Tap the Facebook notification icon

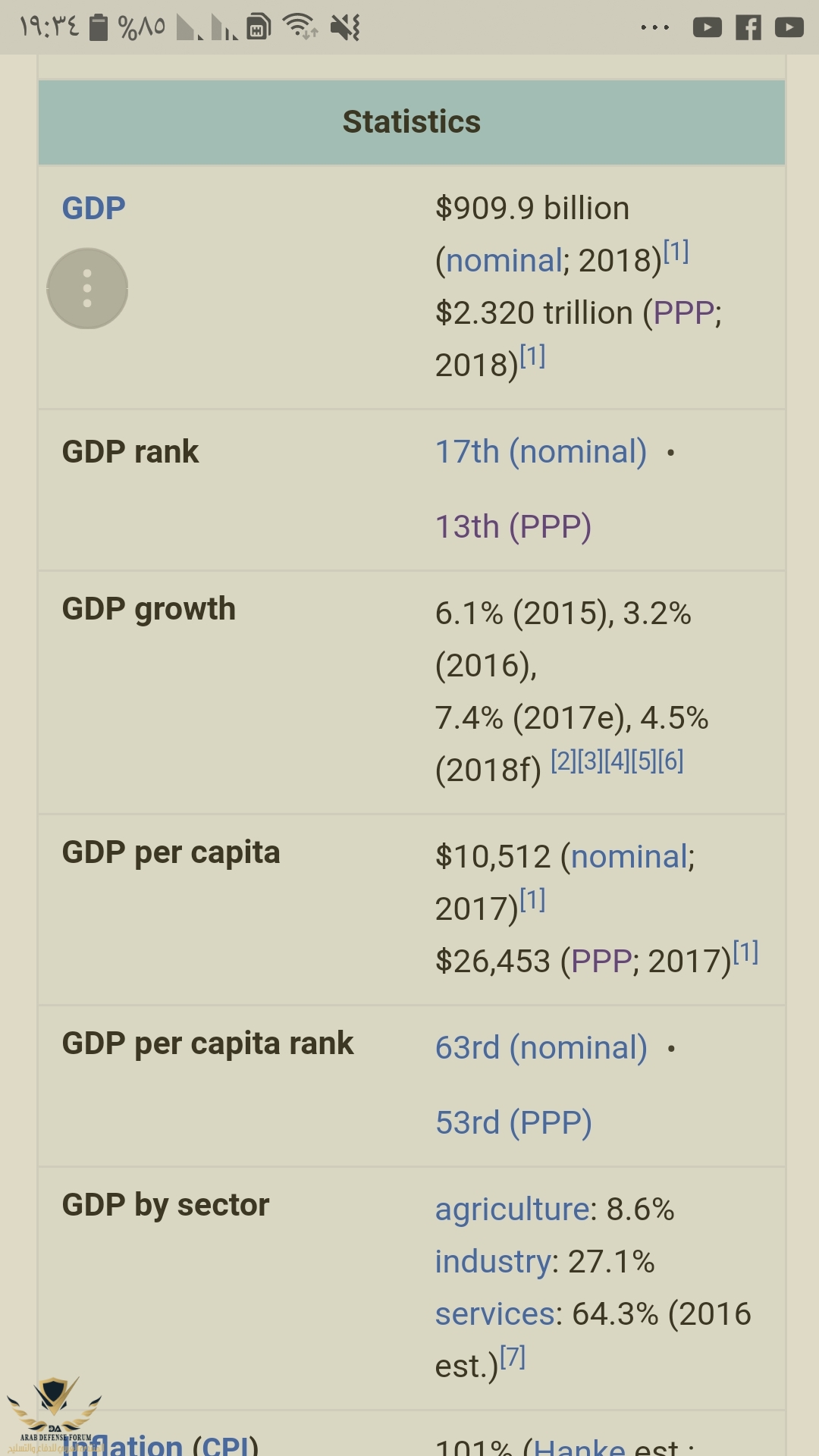pos(748,28)
